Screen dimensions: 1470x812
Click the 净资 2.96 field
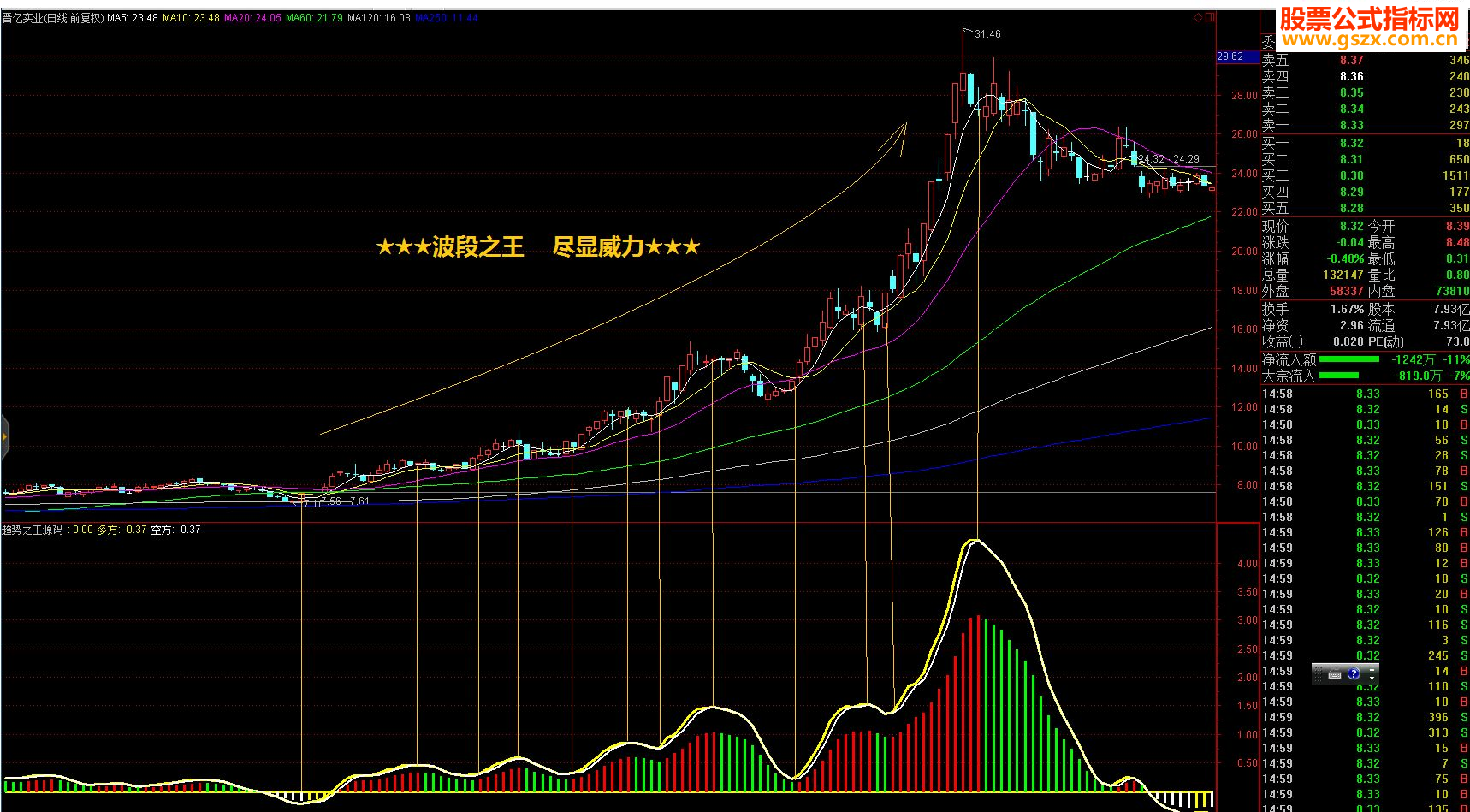(1313, 325)
